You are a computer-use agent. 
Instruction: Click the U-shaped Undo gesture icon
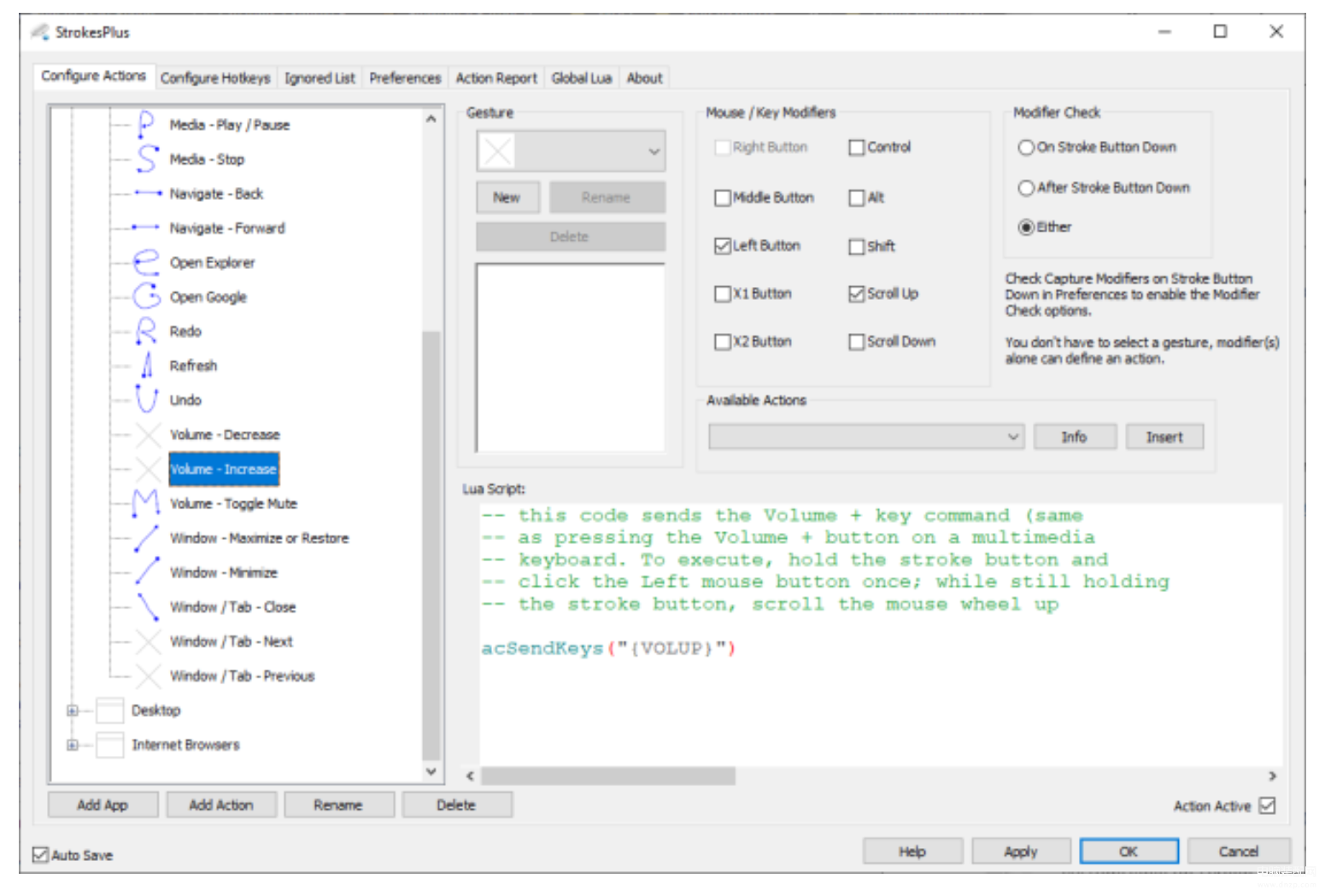point(146,400)
